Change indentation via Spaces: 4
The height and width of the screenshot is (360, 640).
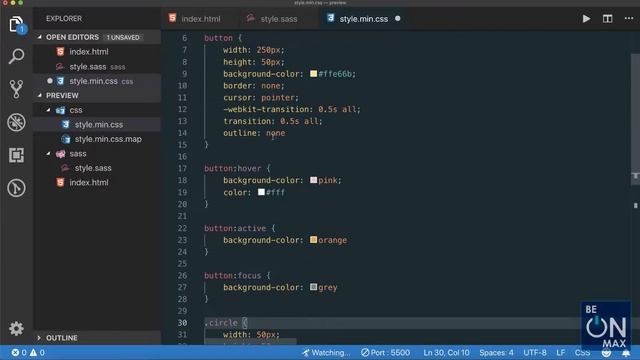point(496,353)
